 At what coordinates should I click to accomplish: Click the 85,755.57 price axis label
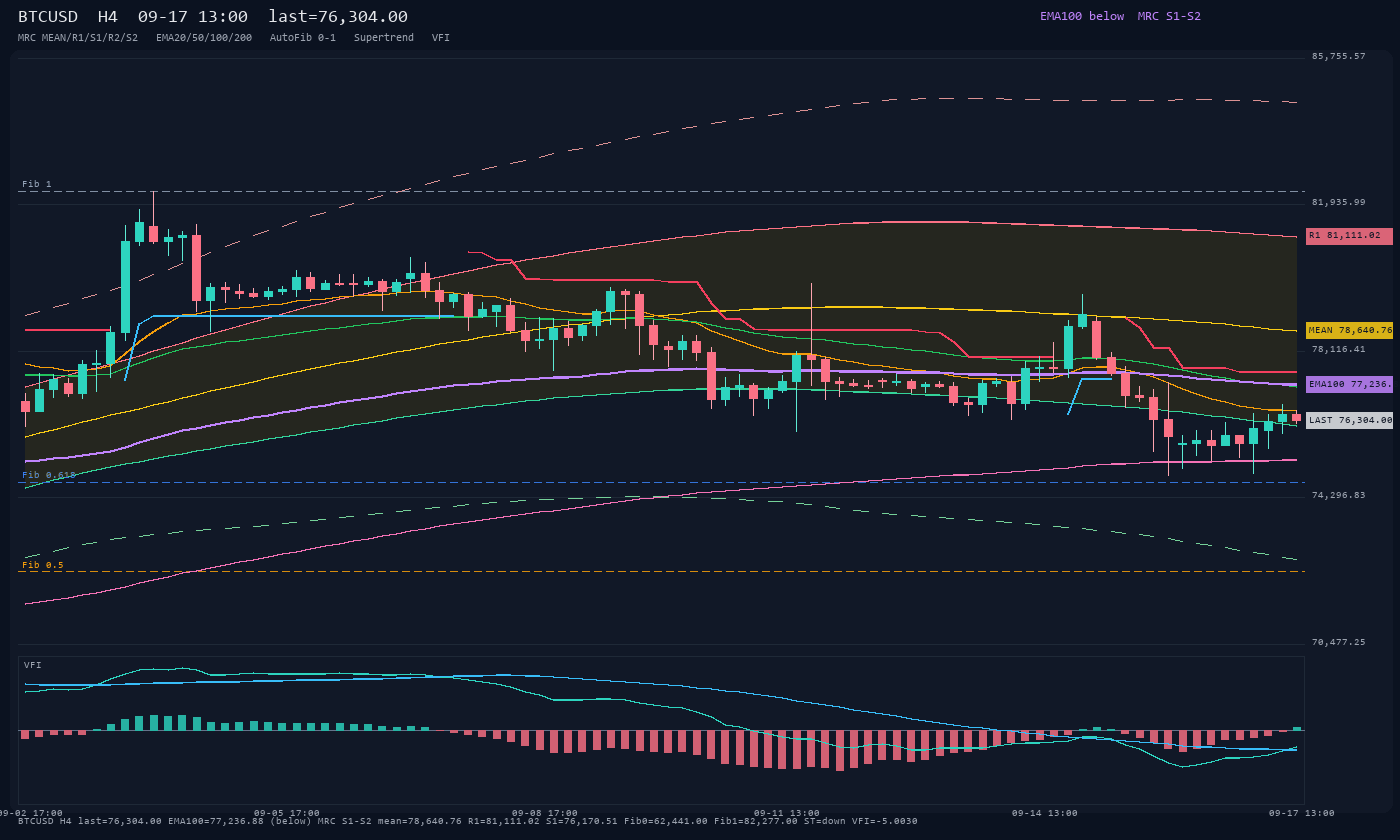(x=1339, y=56)
